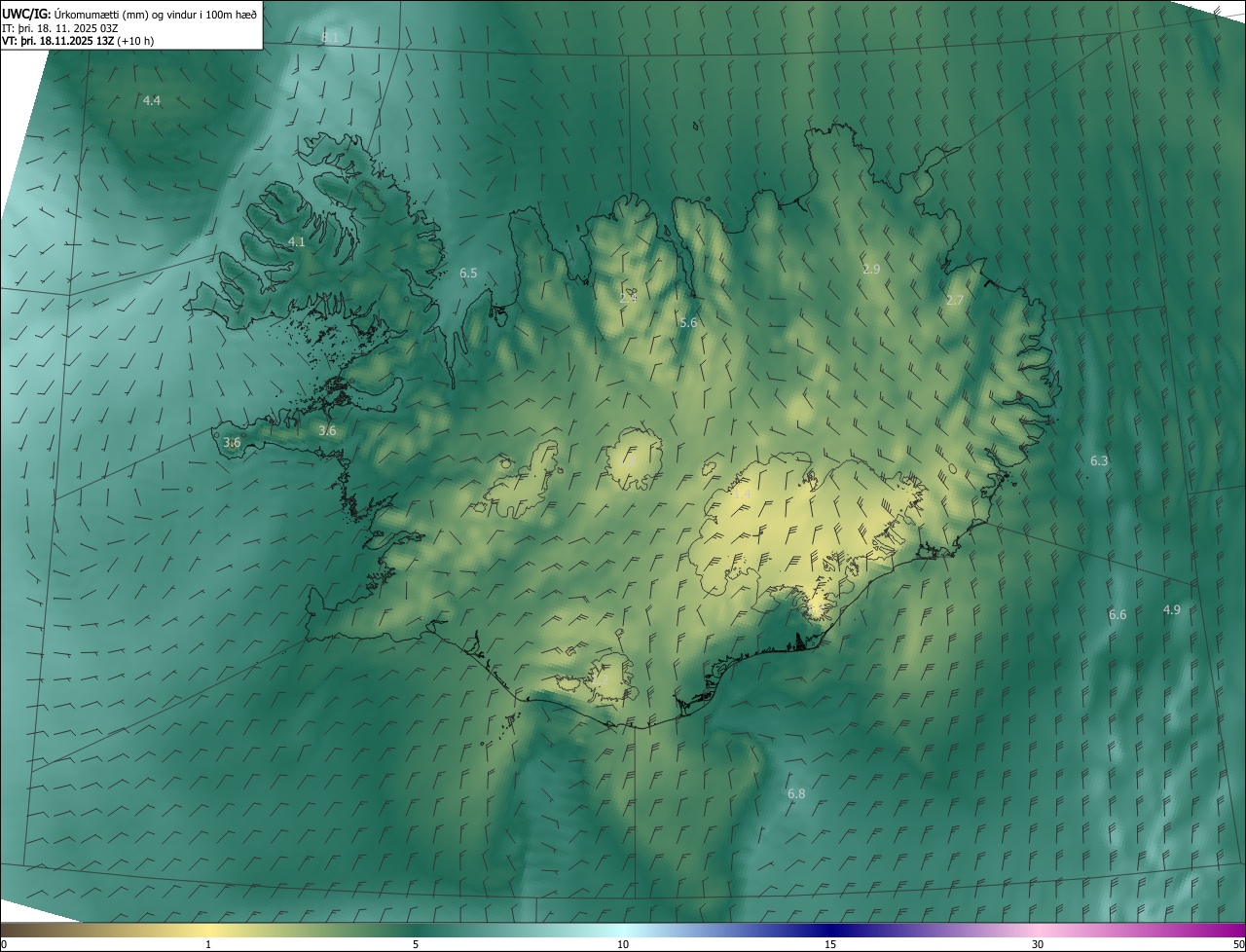Click the 6.5 value label on the map

[x=468, y=274]
